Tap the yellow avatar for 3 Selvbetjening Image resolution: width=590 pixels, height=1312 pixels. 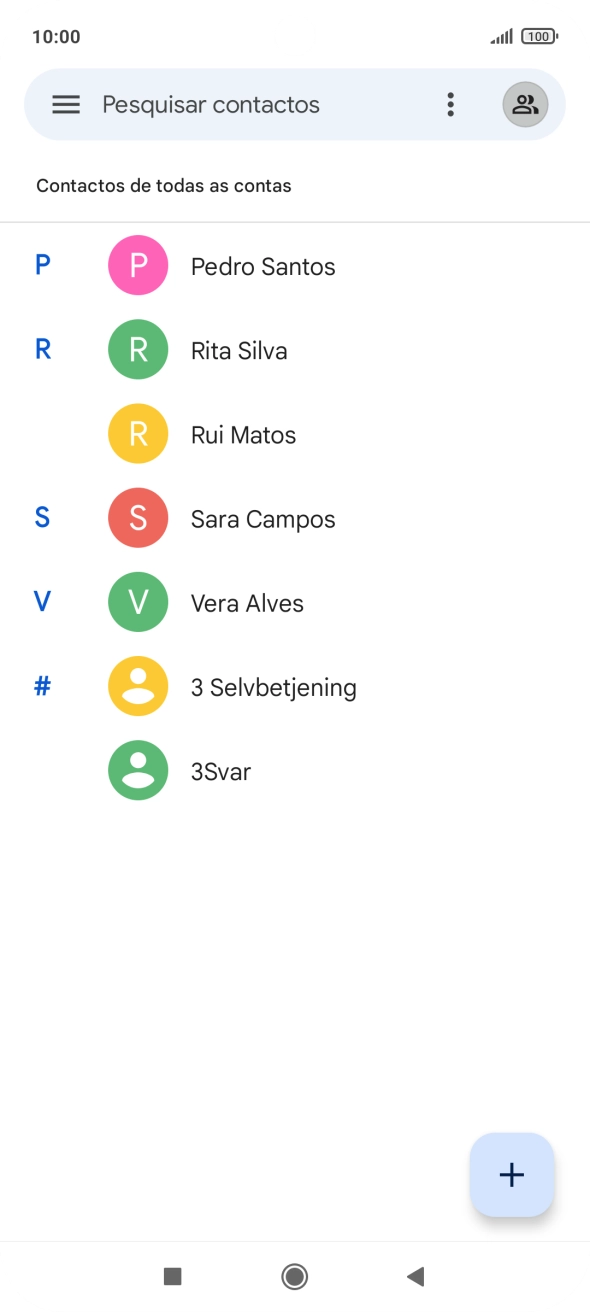coord(138,685)
